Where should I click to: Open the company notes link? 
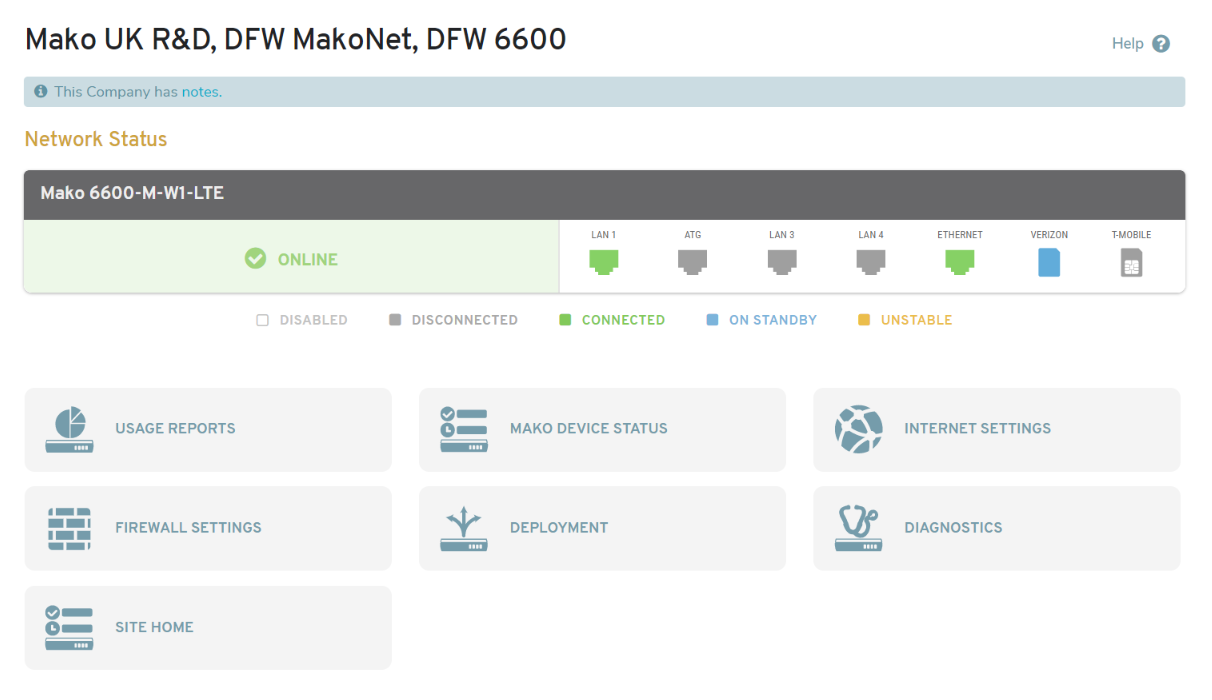tap(200, 91)
